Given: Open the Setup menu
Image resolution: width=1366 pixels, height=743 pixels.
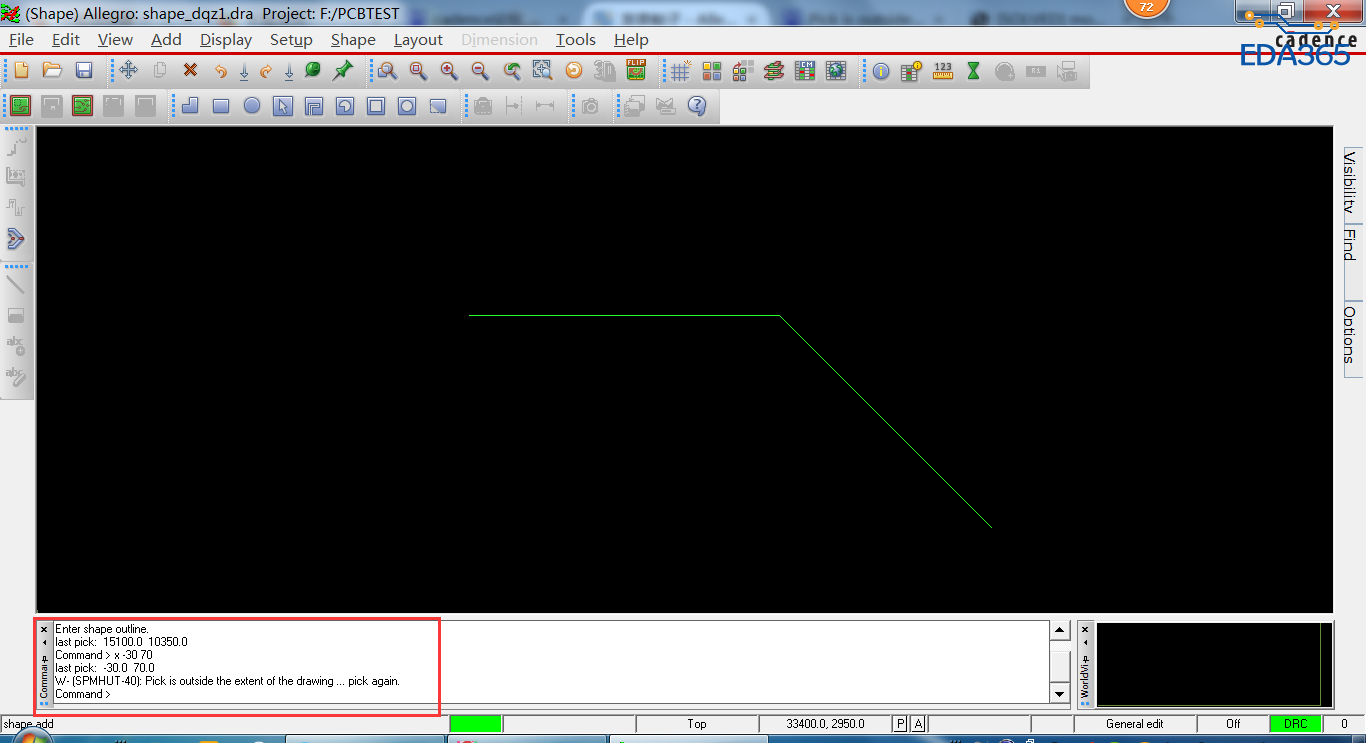Looking at the screenshot, I should point(291,40).
